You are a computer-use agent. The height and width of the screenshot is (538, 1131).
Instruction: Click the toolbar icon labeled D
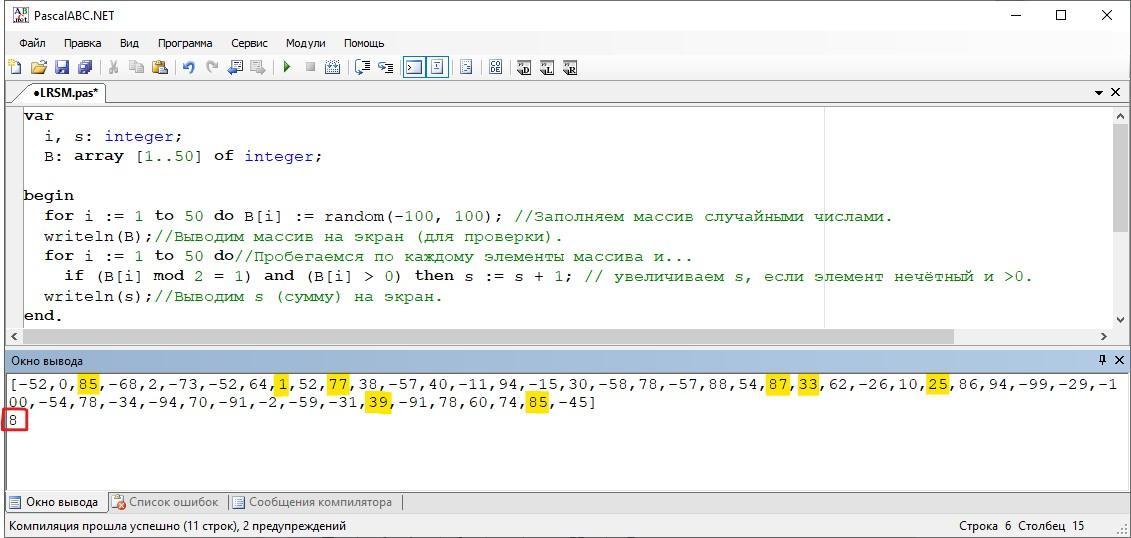[524, 67]
